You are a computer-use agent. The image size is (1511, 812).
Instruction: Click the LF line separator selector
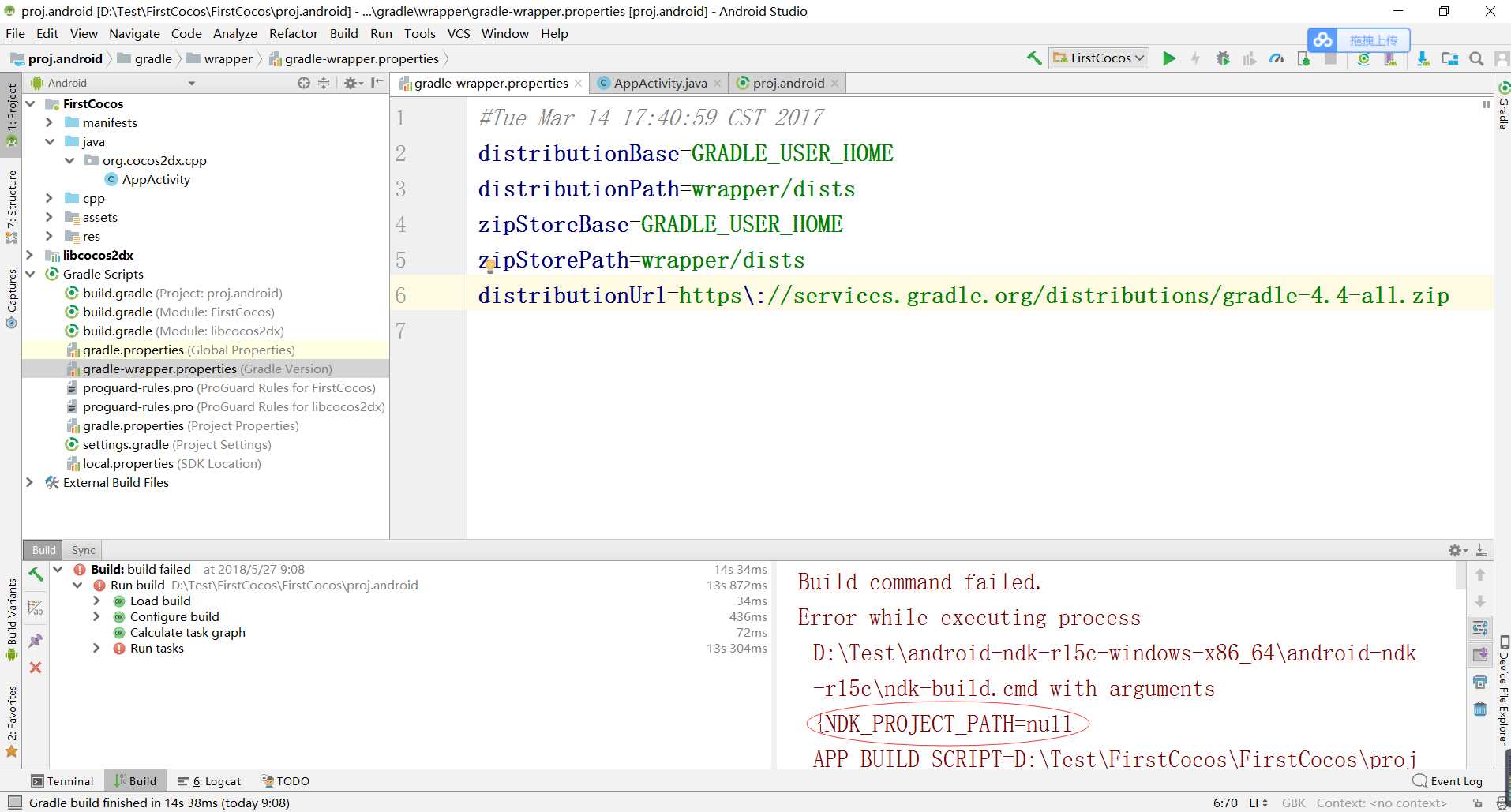click(x=1258, y=803)
